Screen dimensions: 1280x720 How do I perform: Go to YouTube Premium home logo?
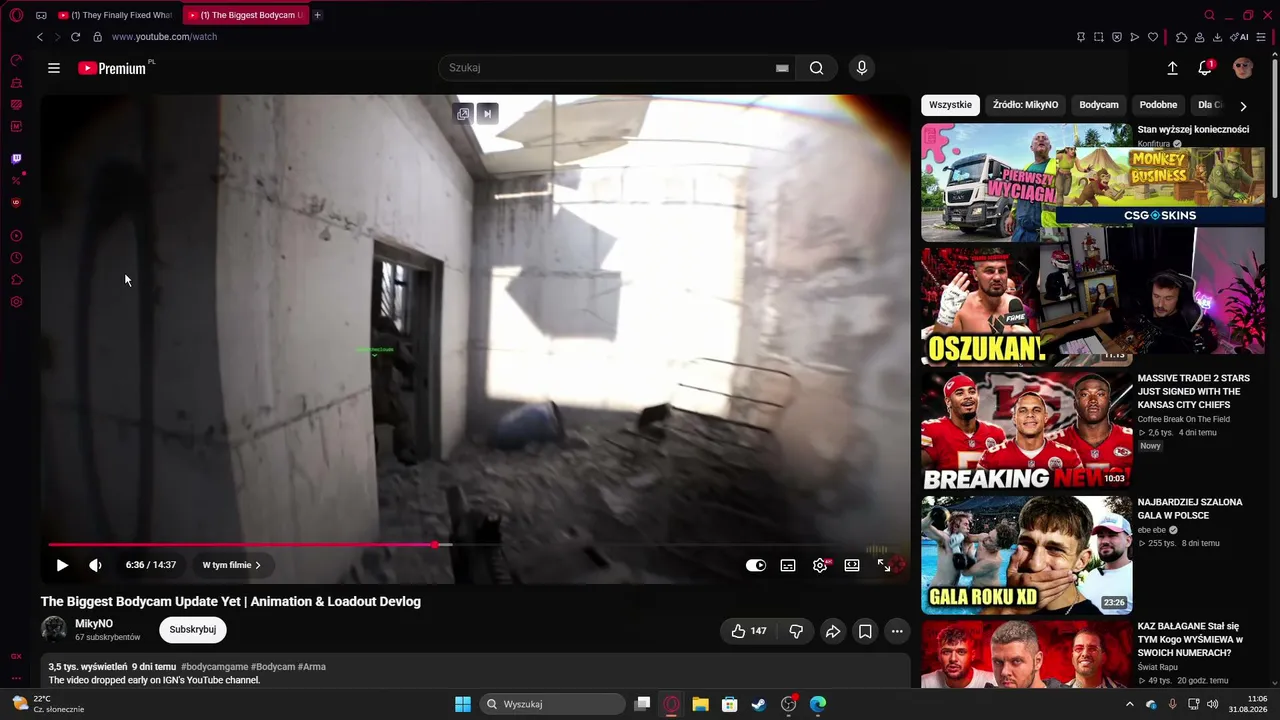[112, 68]
